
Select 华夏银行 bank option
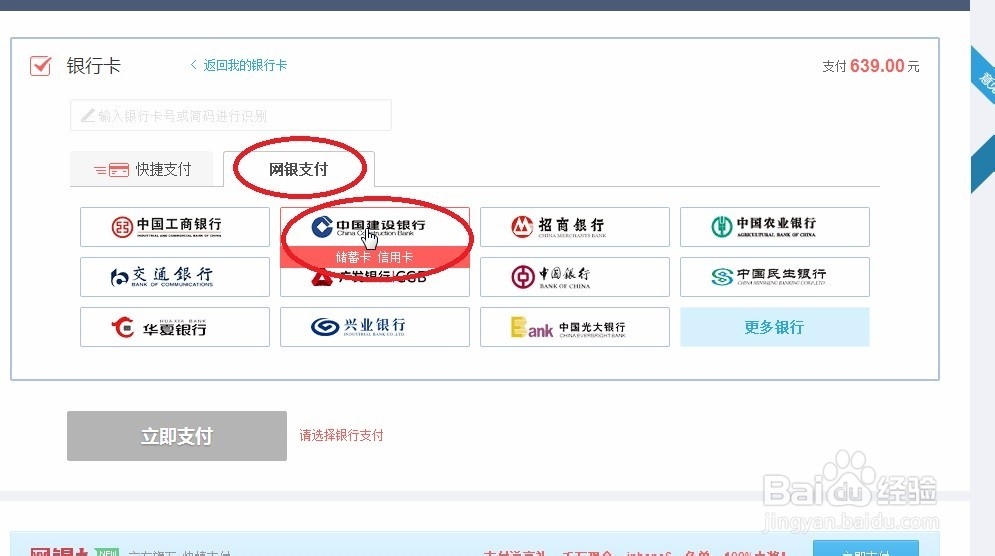175,327
